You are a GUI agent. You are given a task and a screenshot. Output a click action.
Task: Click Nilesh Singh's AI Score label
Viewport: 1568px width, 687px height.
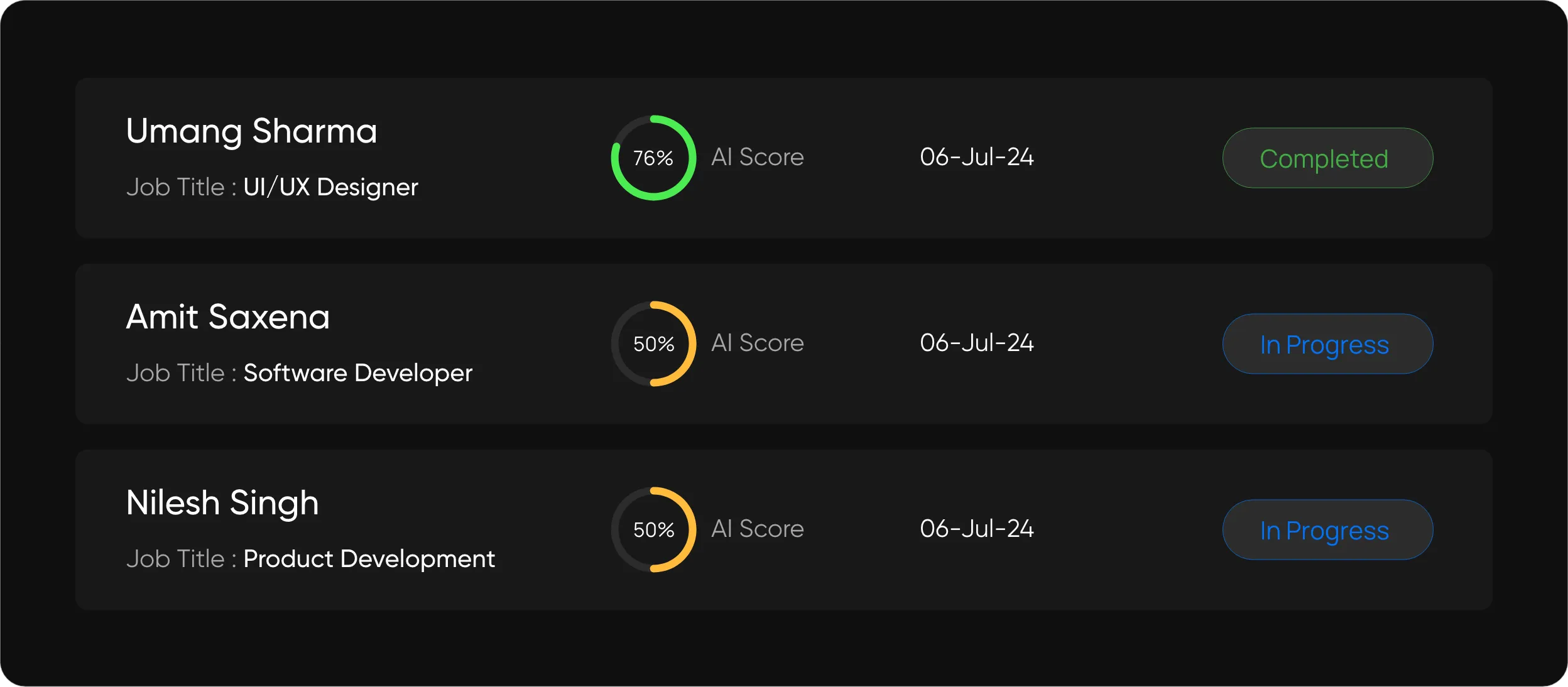pos(757,529)
